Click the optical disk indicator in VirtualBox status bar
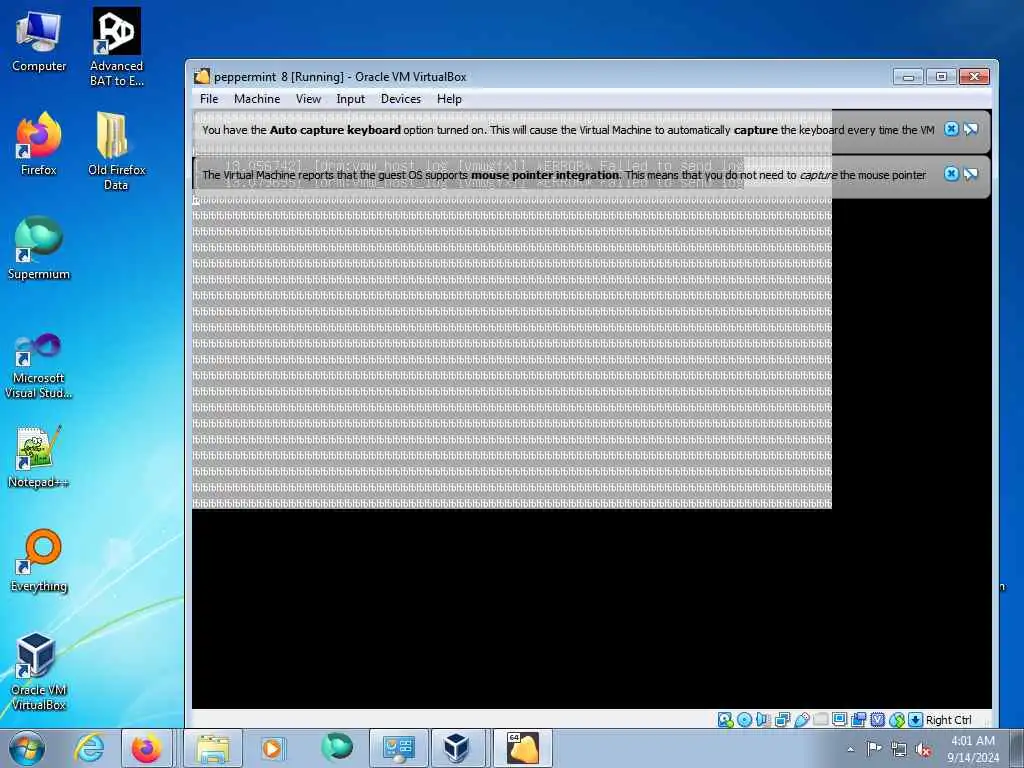This screenshot has height=768, width=1024. coord(744,720)
